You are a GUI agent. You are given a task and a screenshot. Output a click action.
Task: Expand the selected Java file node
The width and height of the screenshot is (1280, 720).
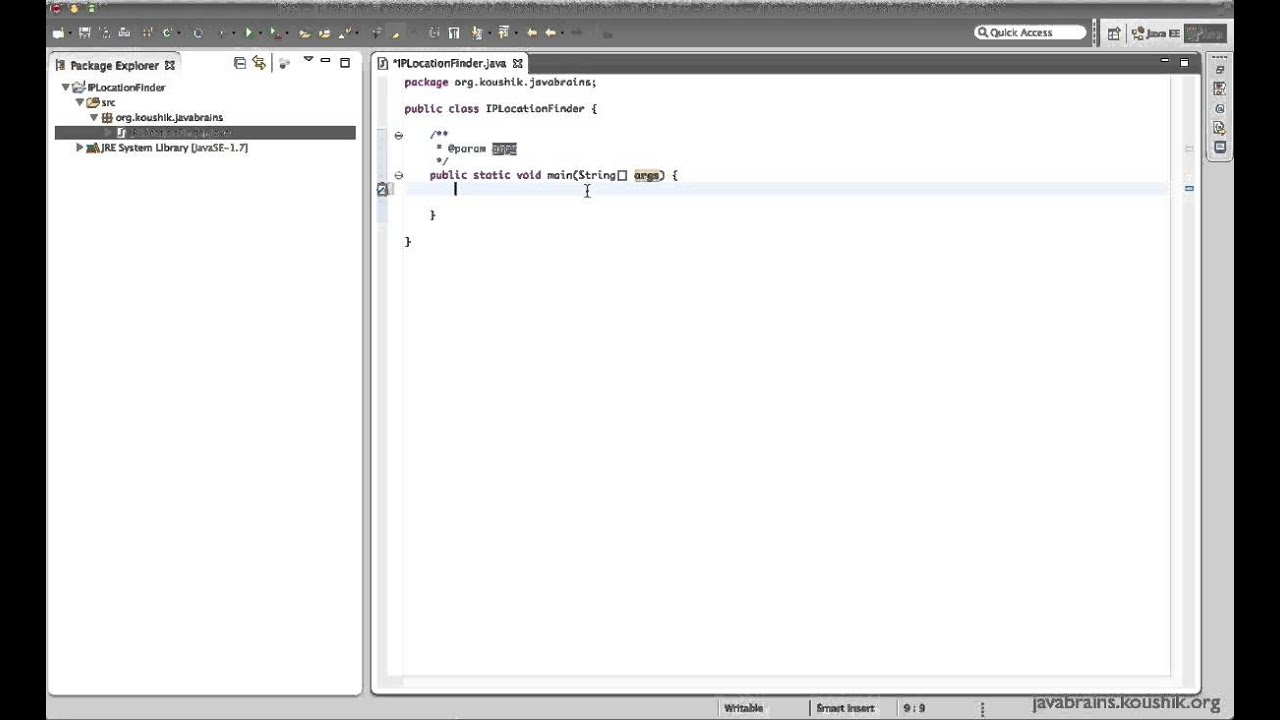click(x=109, y=132)
